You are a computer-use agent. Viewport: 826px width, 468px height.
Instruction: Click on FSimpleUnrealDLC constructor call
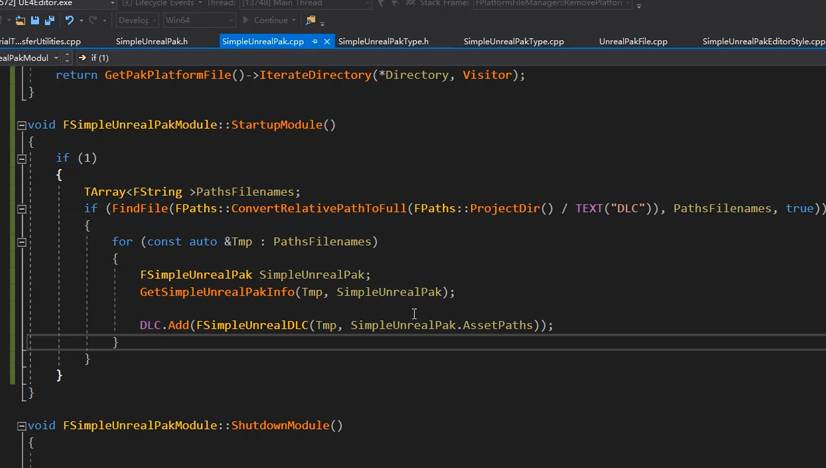coord(252,325)
